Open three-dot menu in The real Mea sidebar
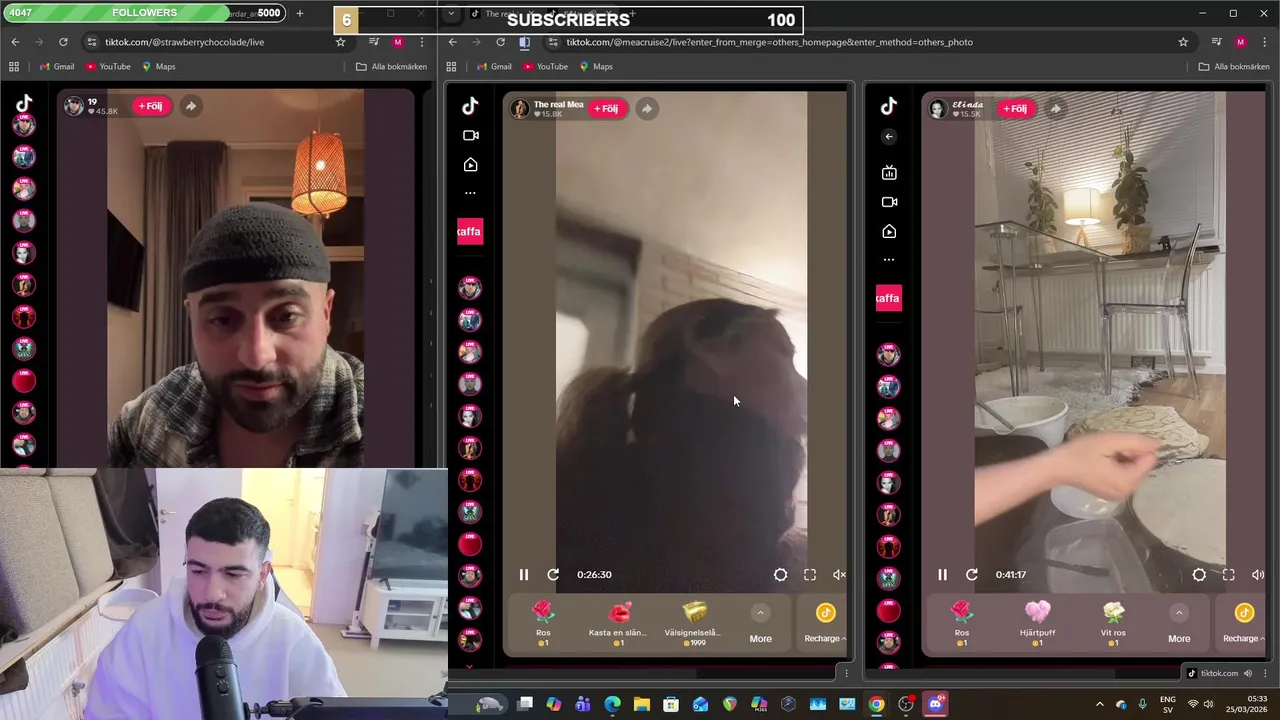The height and width of the screenshot is (720, 1280). pos(470,193)
